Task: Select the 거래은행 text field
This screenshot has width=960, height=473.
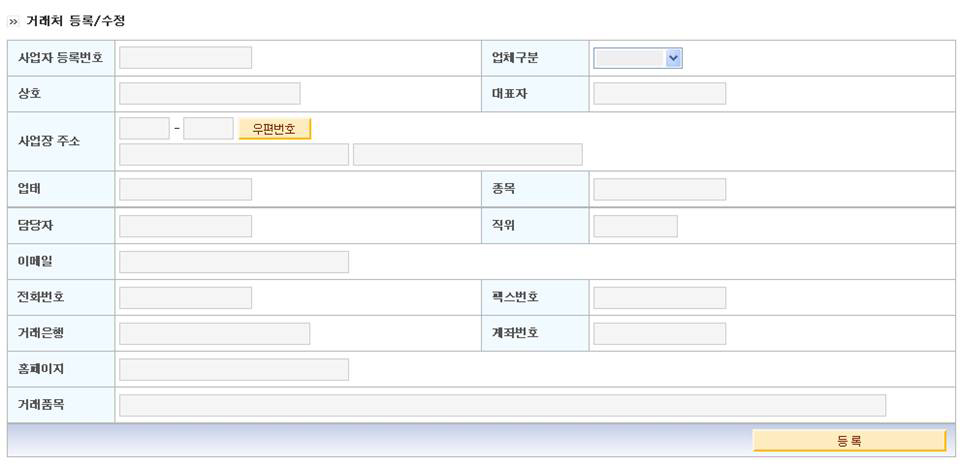Action: [x=214, y=334]
